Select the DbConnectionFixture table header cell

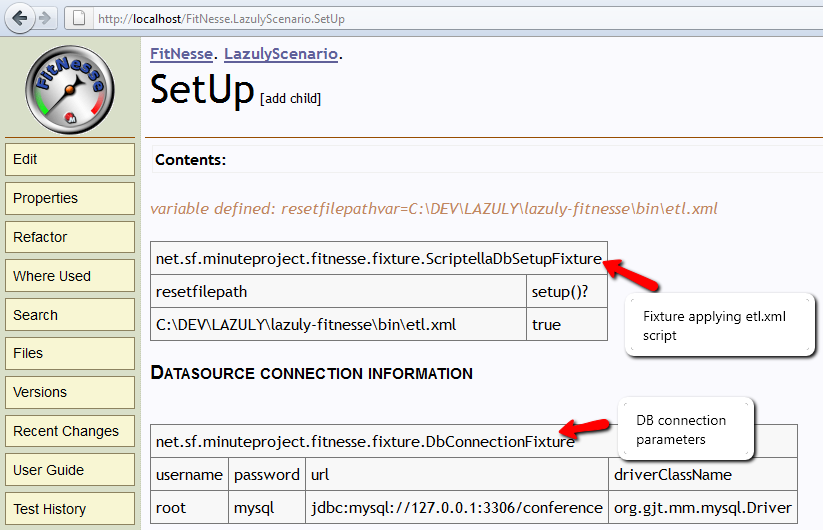[x=473, y=441]
